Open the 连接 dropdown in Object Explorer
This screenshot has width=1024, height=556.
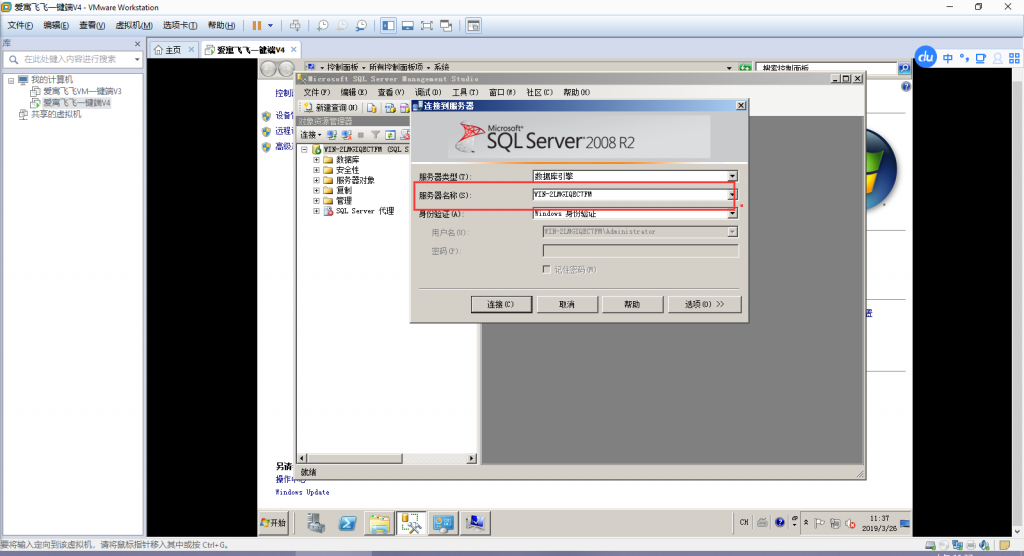[310, 135]
